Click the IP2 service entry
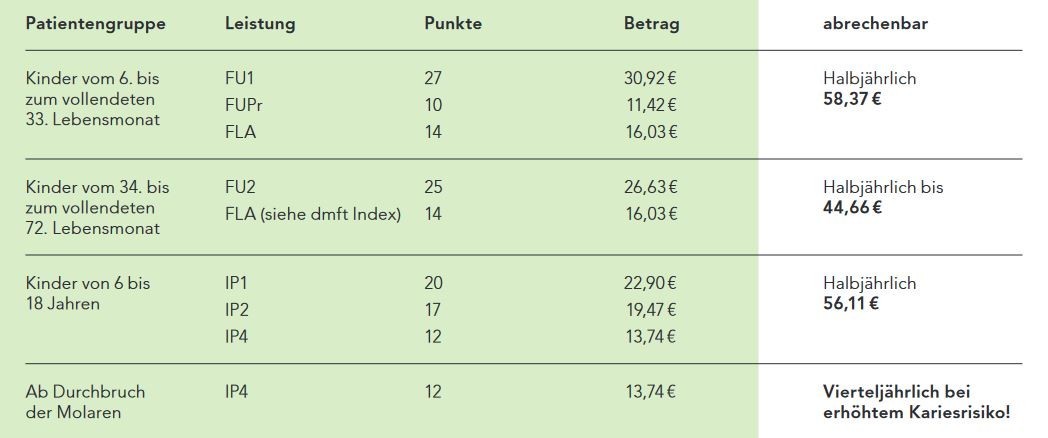 coord(238,310)
